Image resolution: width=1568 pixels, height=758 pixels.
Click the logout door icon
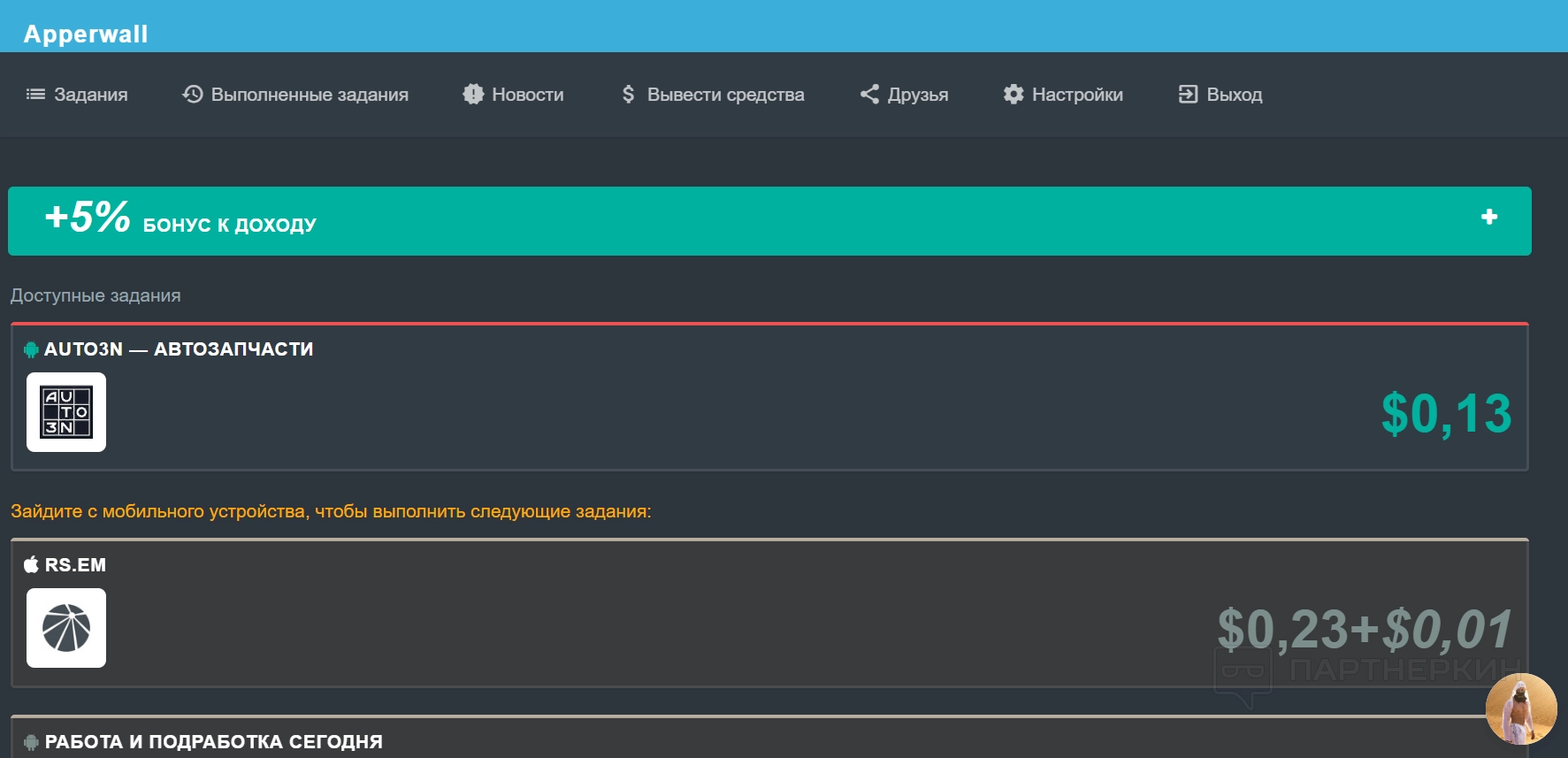pyautogui.click(x=1188, y=94)
